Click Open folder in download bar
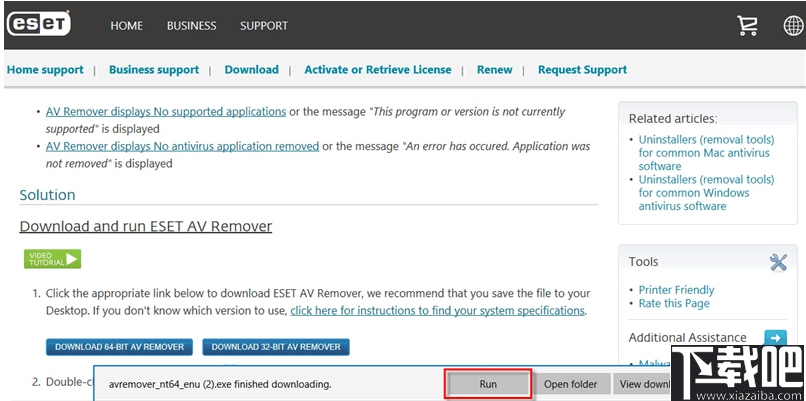Viewport: 806px width, 401px height. [x=571, y=384]
